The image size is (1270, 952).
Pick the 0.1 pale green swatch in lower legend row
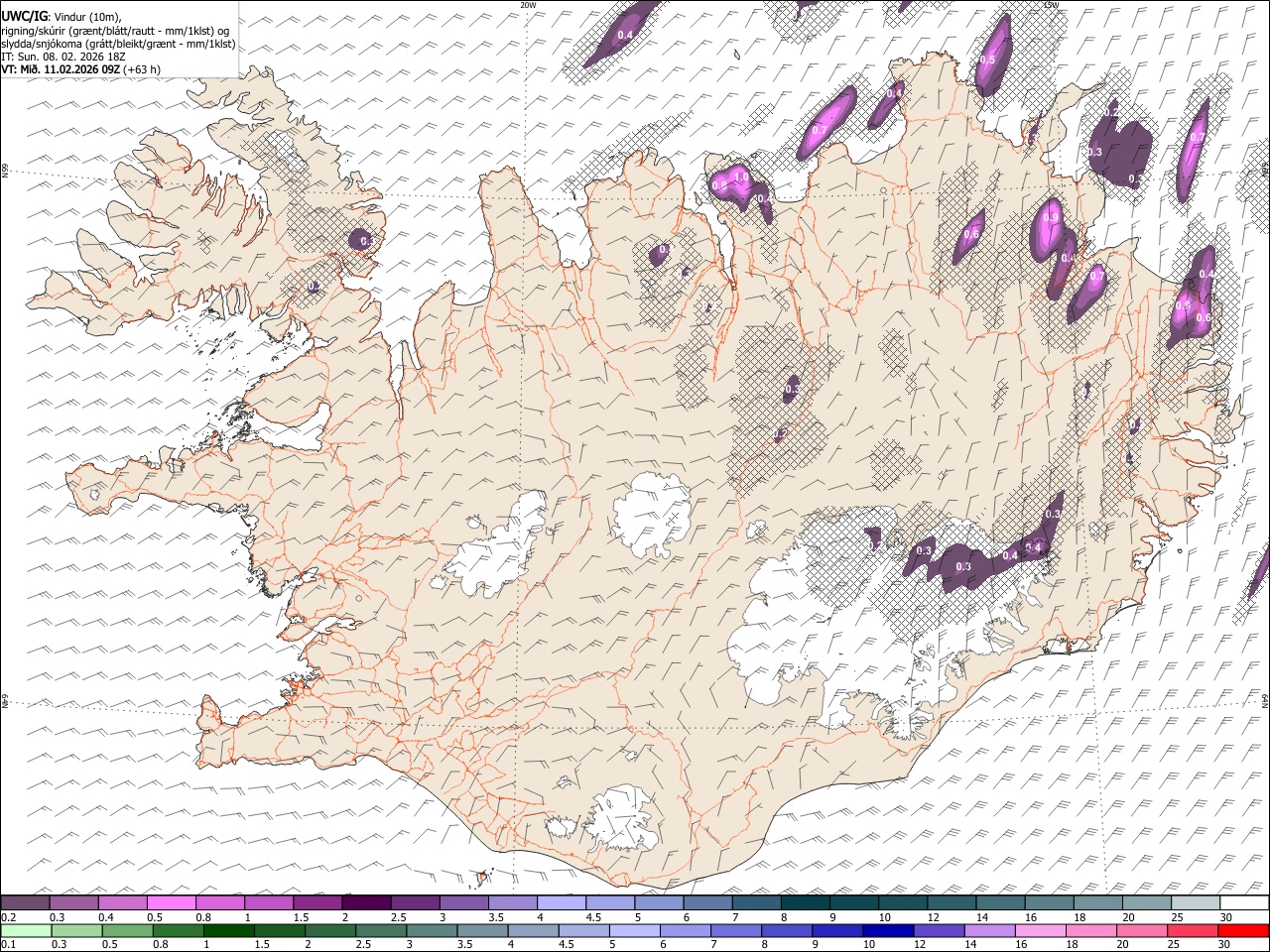[26, 930]
